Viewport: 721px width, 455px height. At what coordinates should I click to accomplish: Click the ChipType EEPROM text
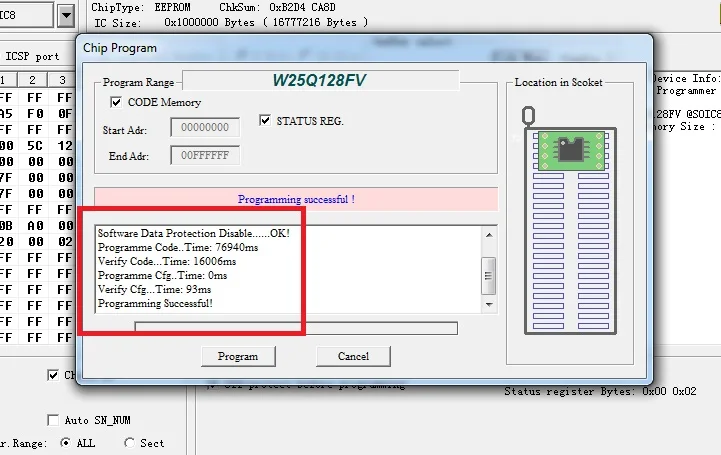(x=141, y=7)
